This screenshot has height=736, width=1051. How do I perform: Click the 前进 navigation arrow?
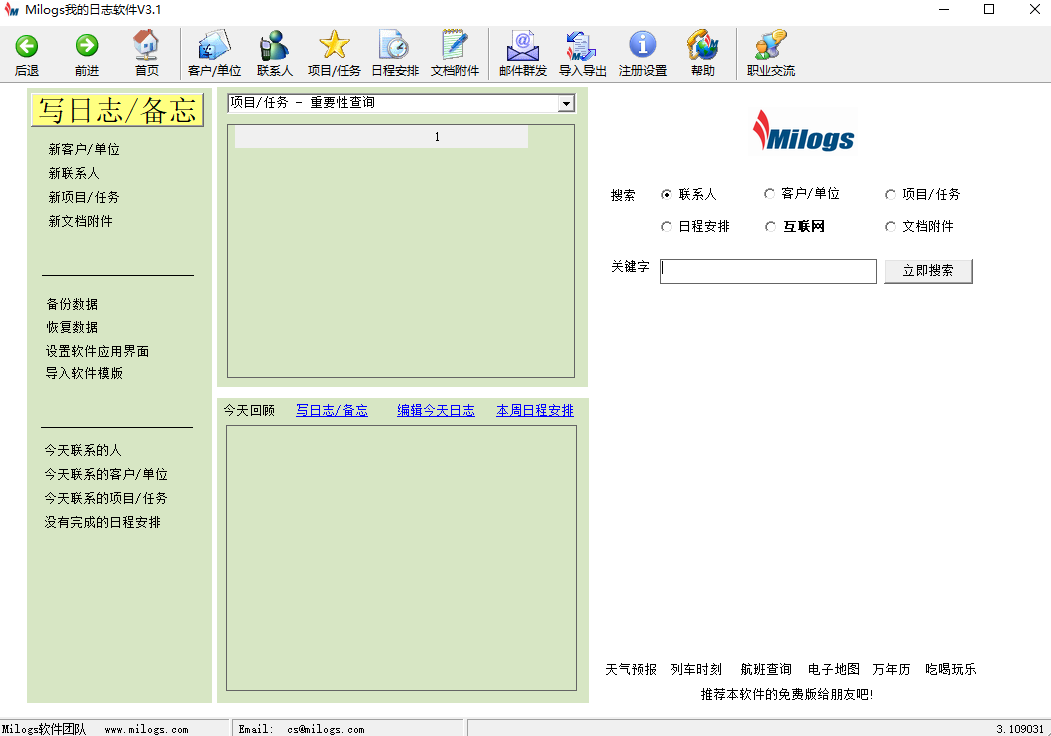(87, 44)
